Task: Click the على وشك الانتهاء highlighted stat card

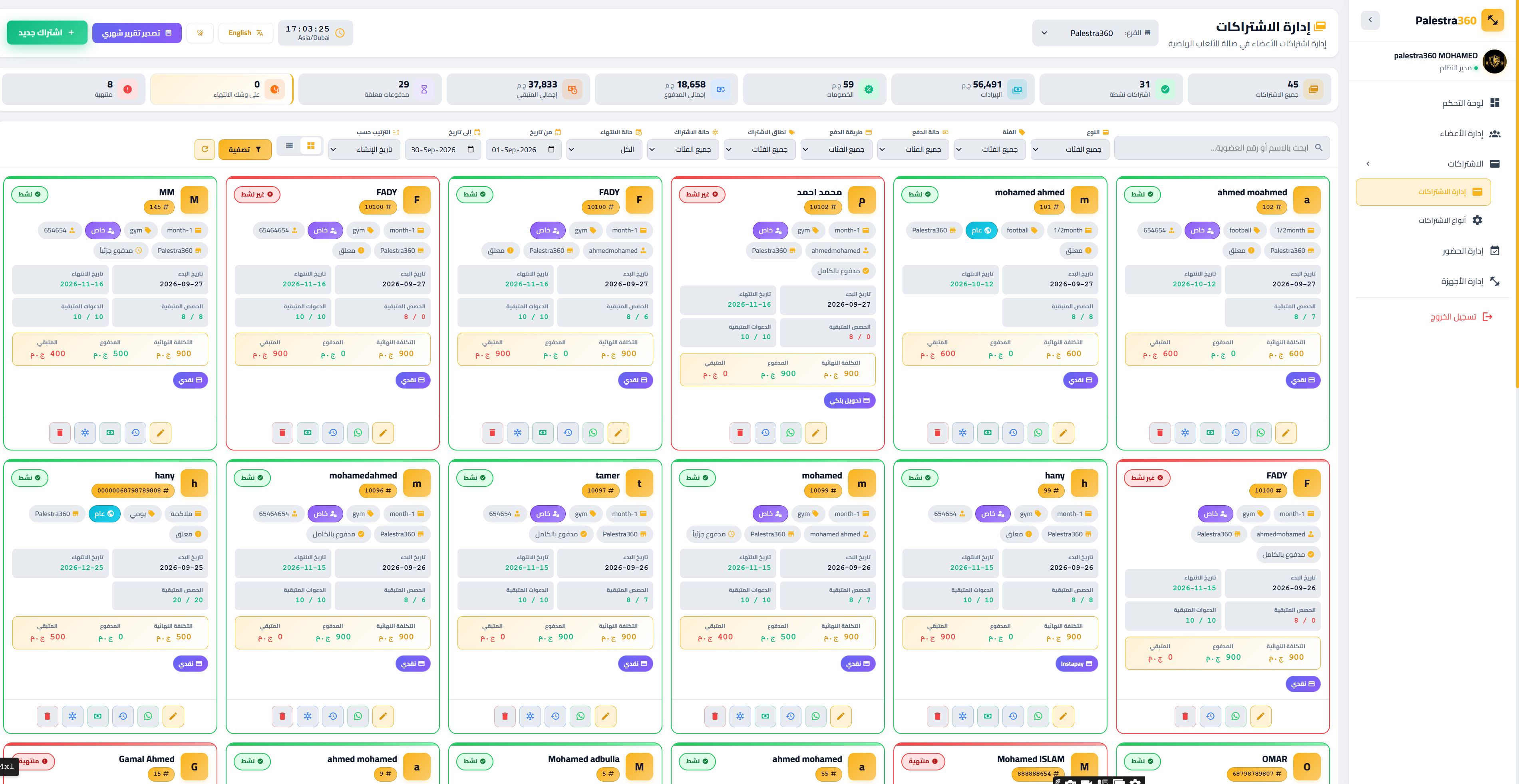Action: pos(221,89)
